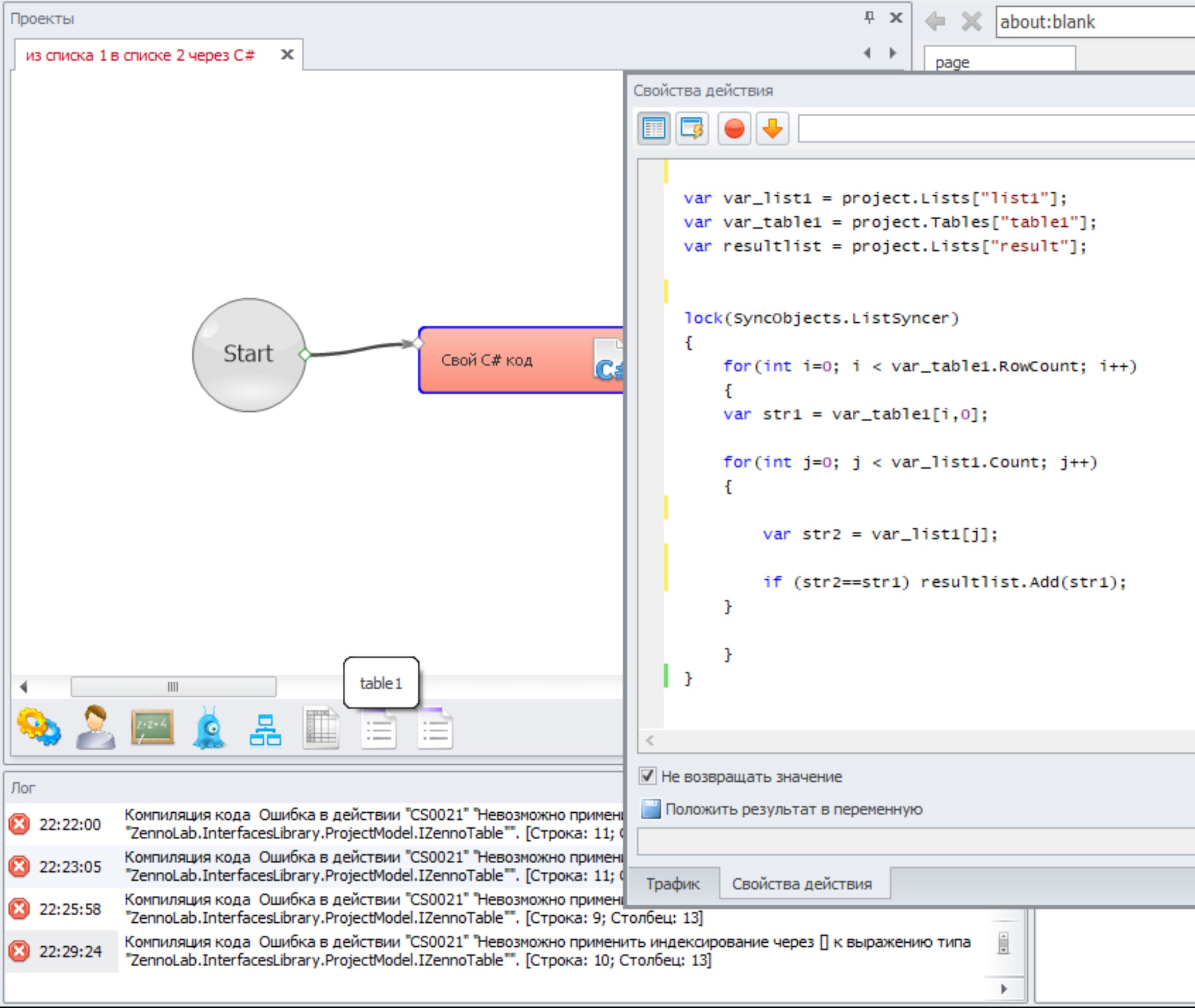Click the chalkboard variables icon
1195x1008 pixels.
click(x=152, y=727)
